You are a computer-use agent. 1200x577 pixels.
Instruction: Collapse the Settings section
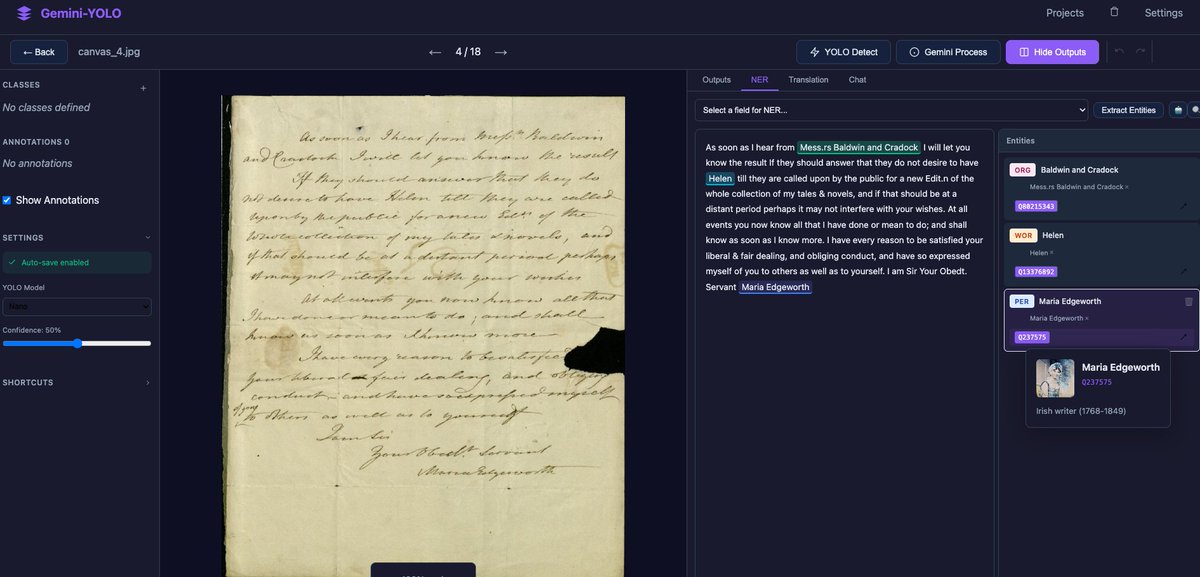pos(147,237)
